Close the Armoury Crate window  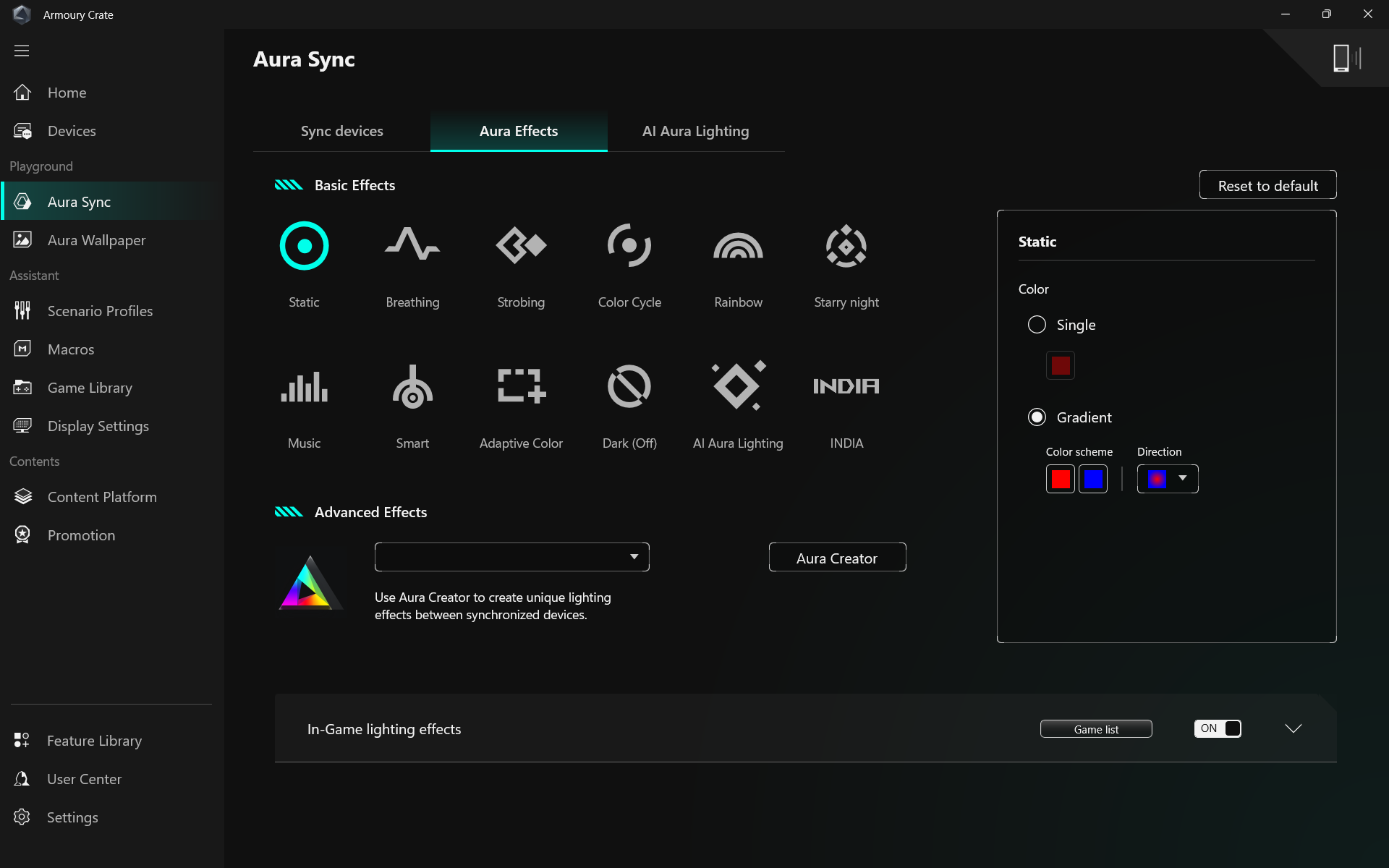[1367, 14]
